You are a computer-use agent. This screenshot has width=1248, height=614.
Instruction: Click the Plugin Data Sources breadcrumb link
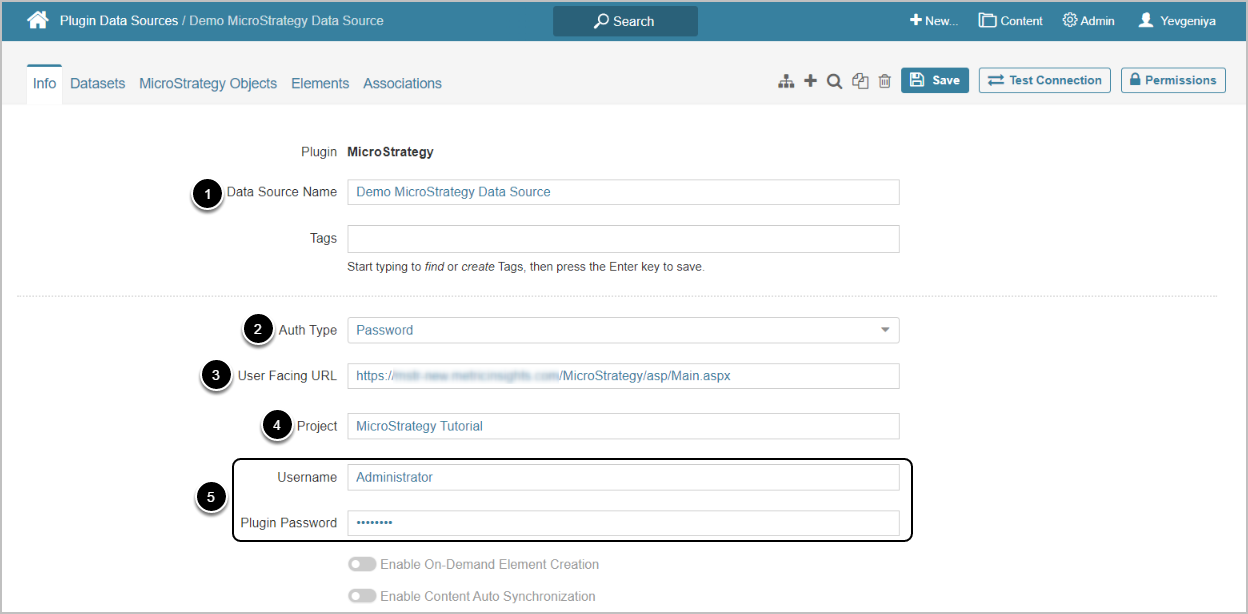click(119, 20)
